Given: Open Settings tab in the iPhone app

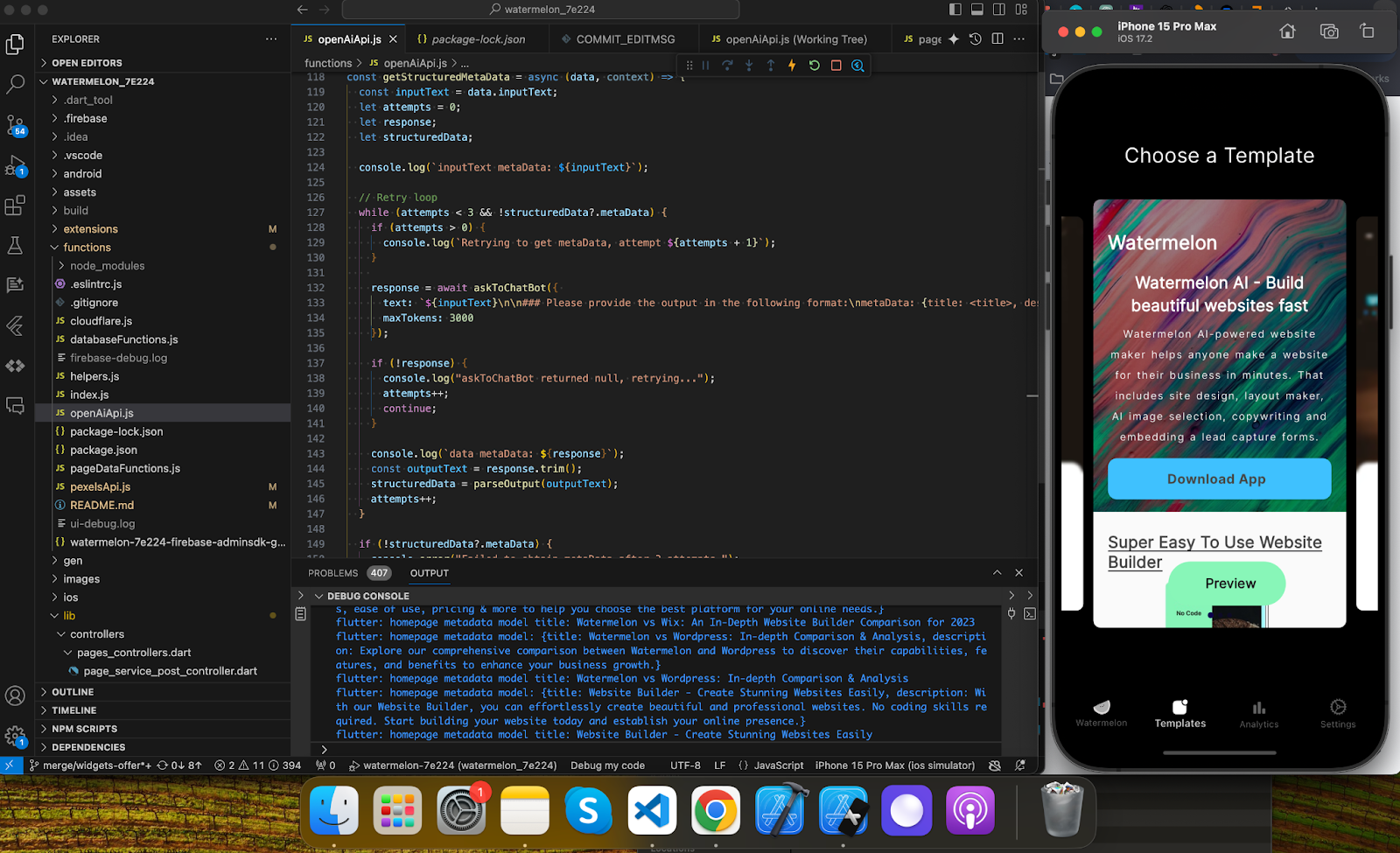Looking at the screenshot, I should 1338,714.
